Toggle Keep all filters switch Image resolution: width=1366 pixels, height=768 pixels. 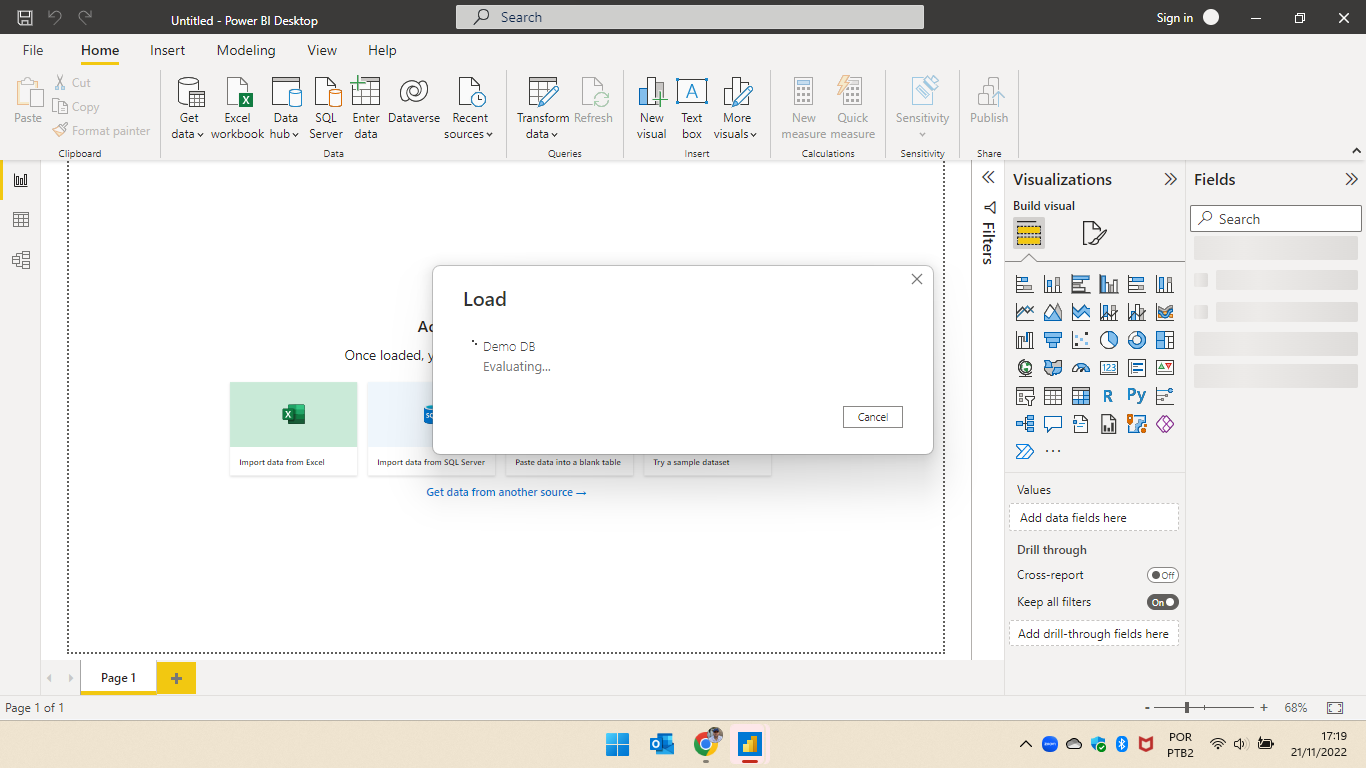[1163, 602]
